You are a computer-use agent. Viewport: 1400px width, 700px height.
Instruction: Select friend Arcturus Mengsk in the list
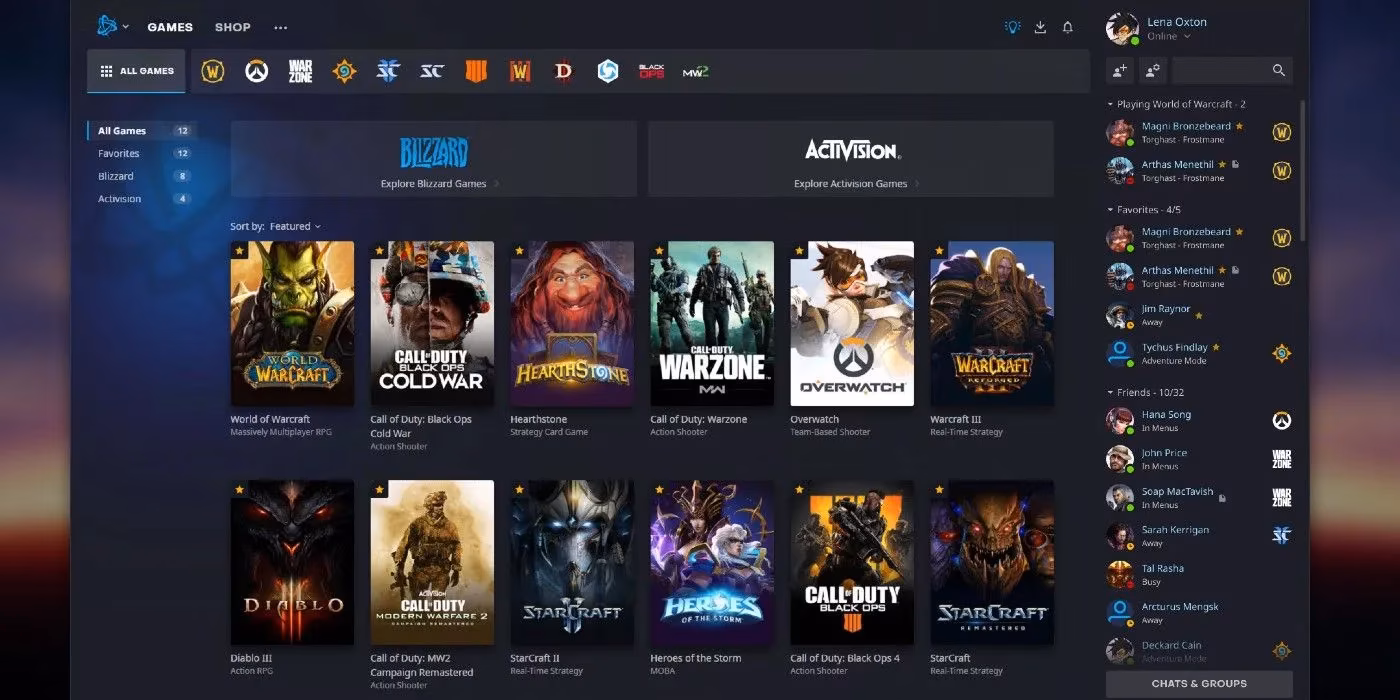(1199, 613)
